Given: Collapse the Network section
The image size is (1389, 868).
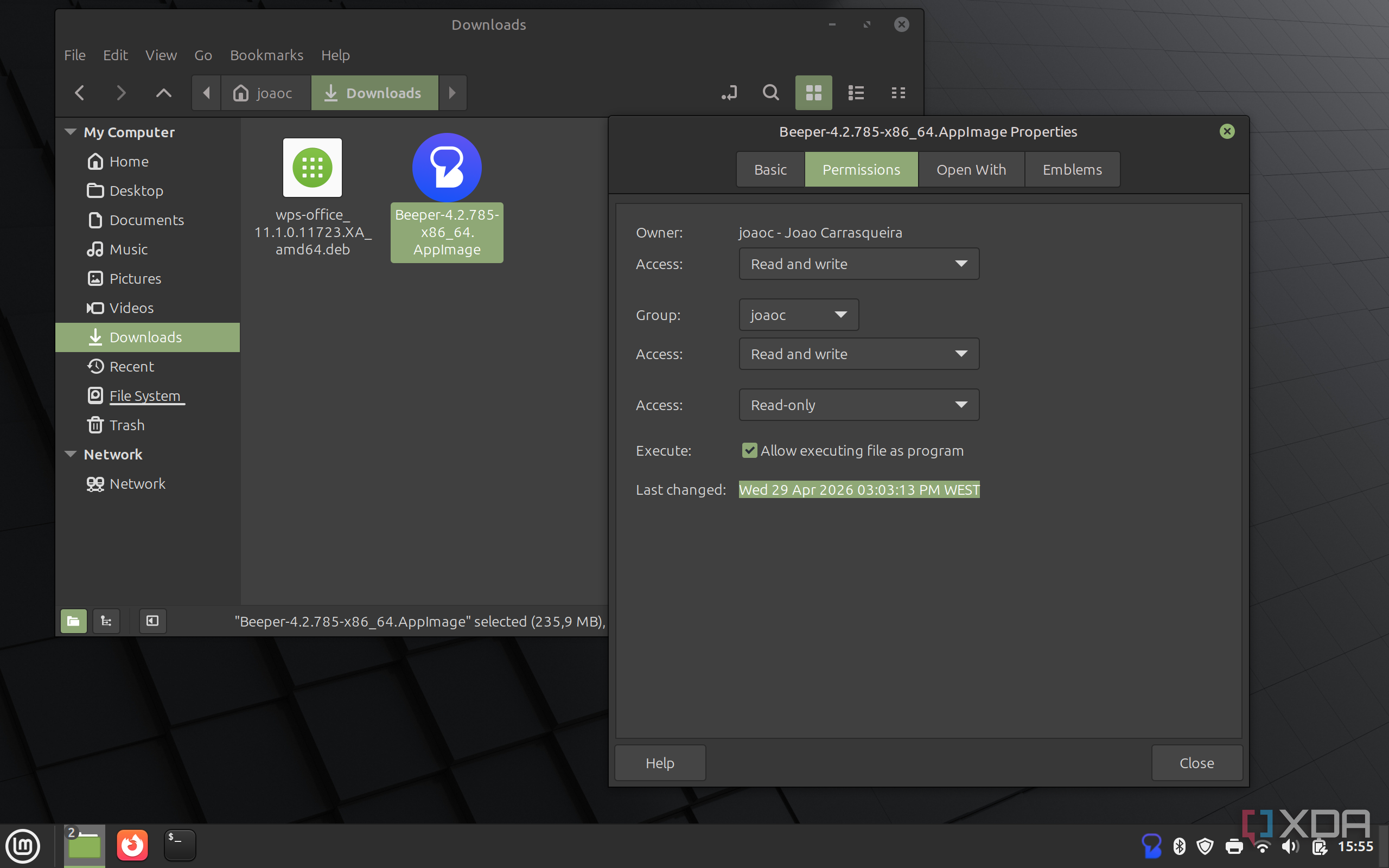Looking at the screenshot, I should pos(71,454).
